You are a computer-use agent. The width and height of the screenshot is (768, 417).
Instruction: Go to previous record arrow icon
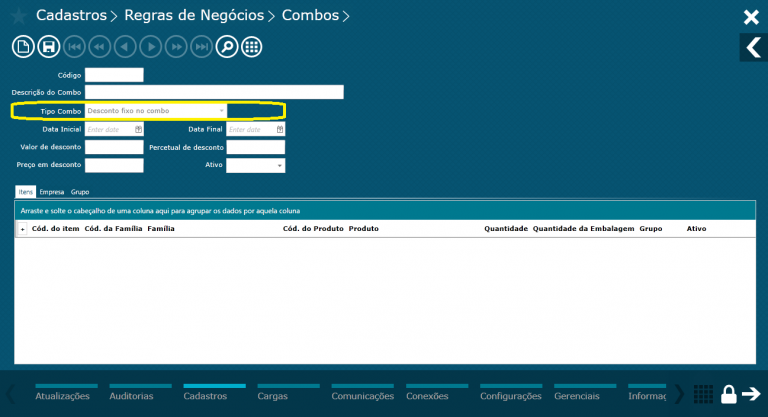[125, 47]
